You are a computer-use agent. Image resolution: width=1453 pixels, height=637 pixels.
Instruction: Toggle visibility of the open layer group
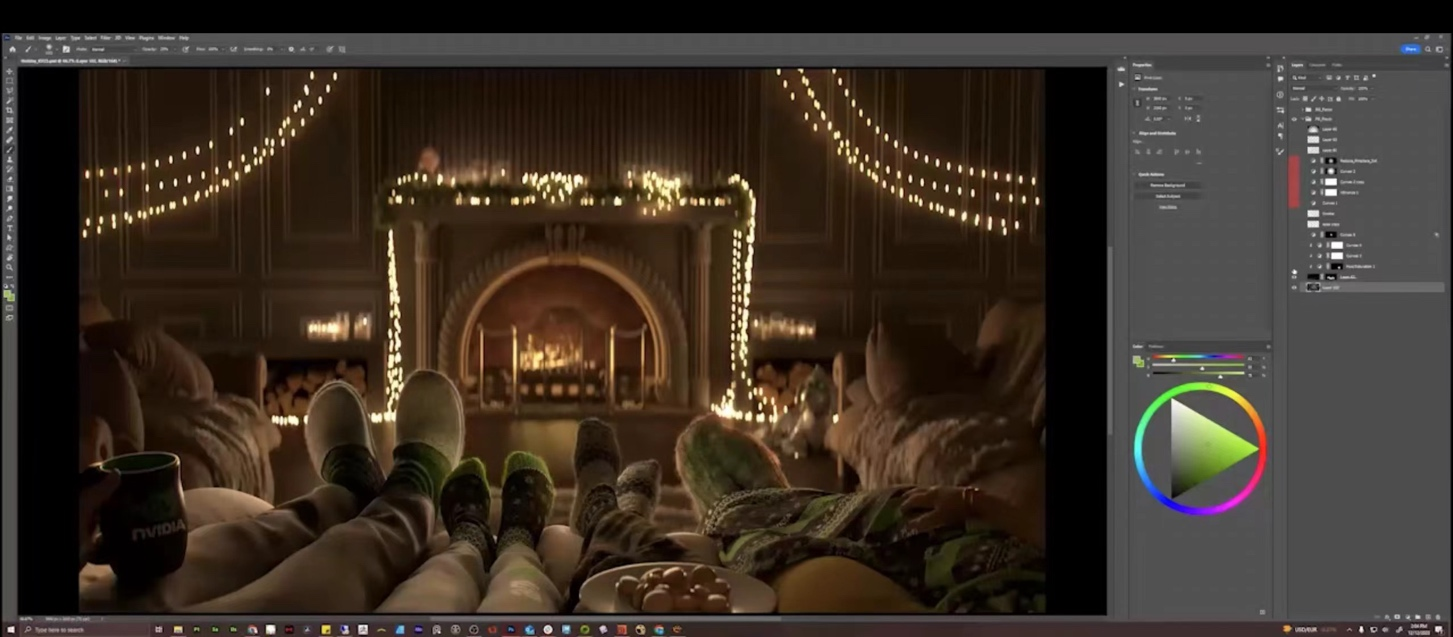tap(1294, 119)
